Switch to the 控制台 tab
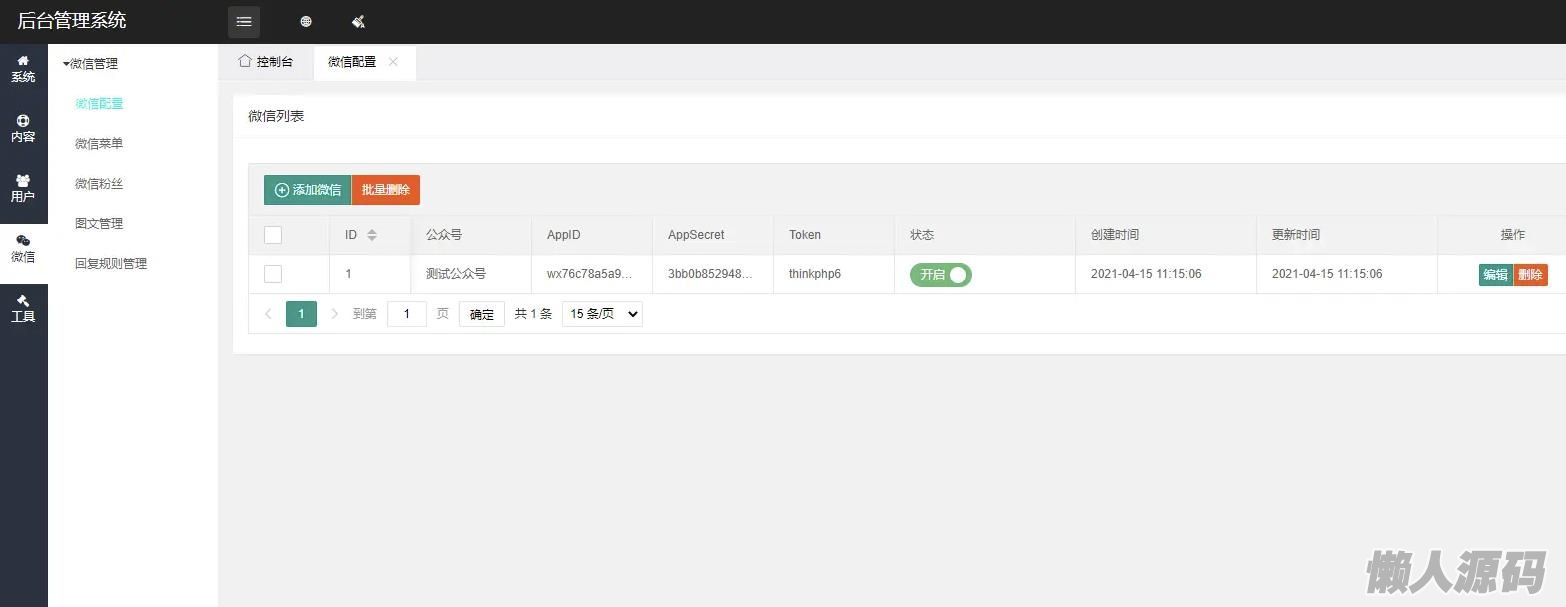This screenshot has height=607, width=1566. pyautogui.click(x=266, y=62)
